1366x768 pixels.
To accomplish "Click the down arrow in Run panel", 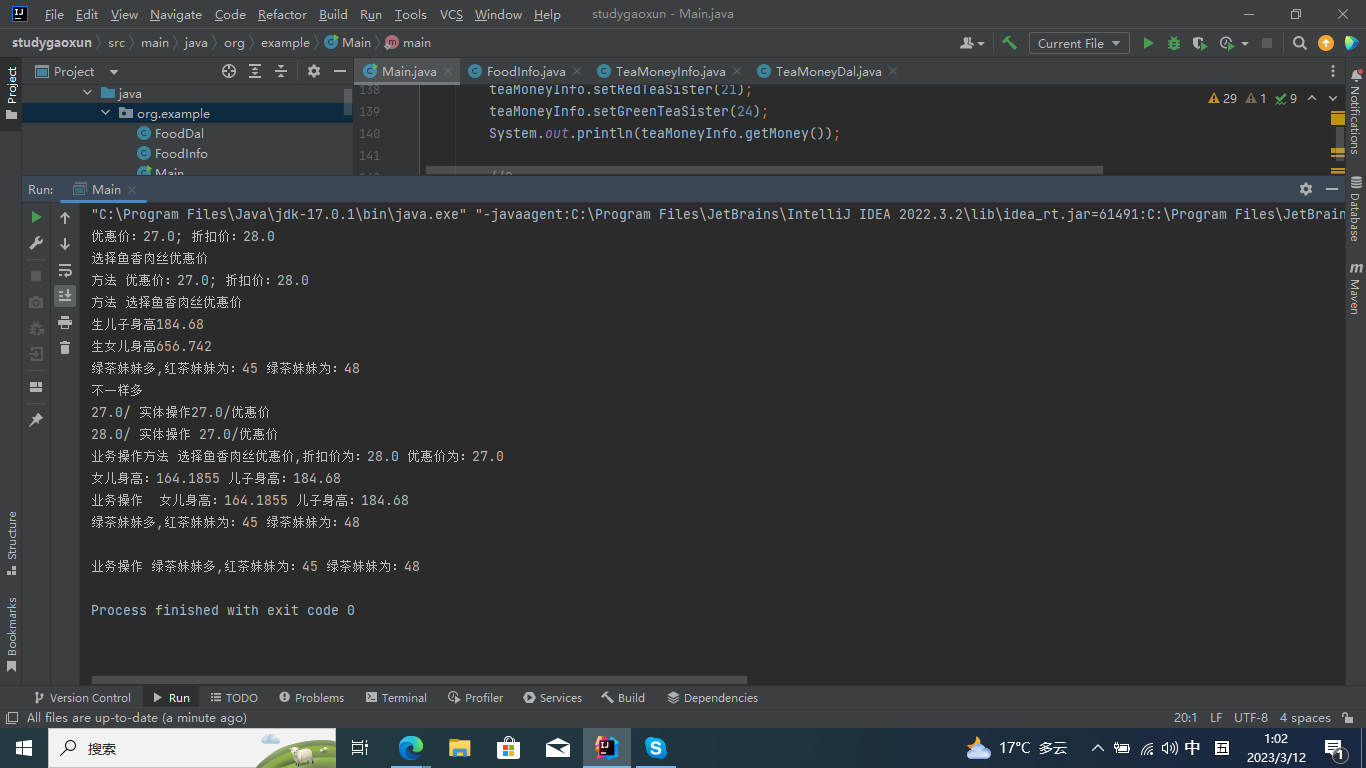I will click(65, 243).
